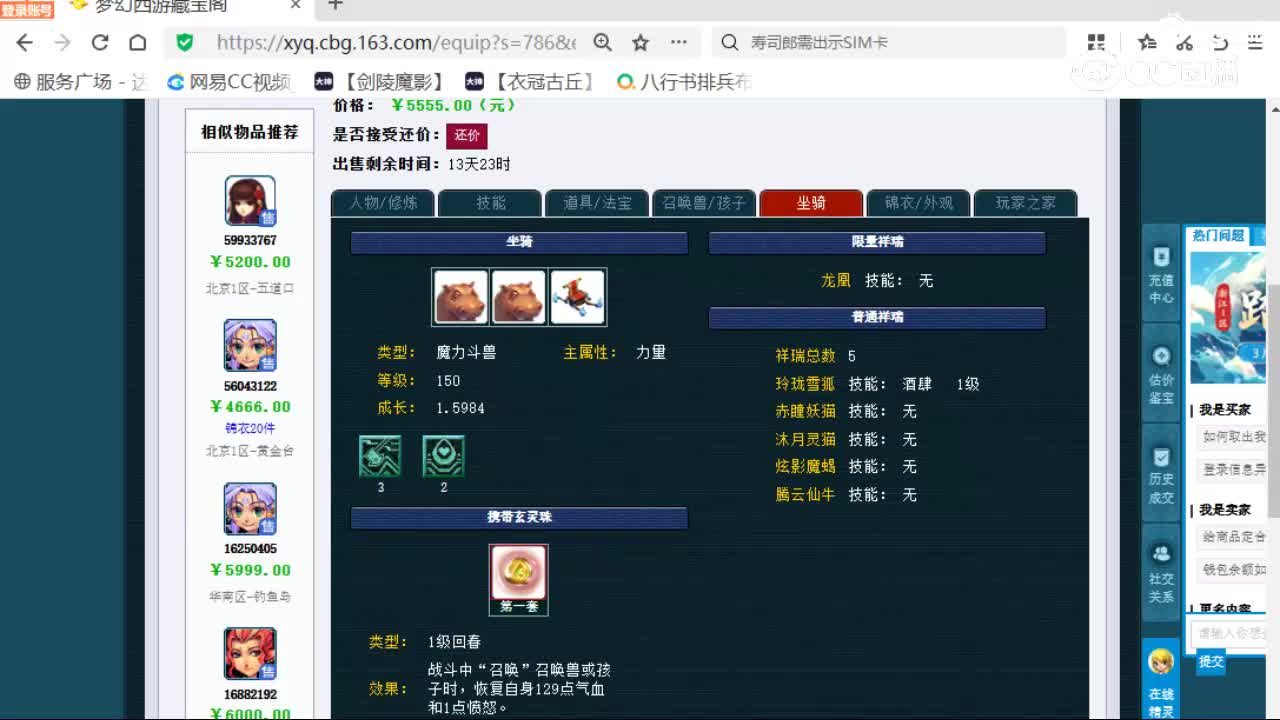The width and height of the screenshot is (1280, 720).
Task: Open the extensions grid icon
Action: coord(1096,42)
